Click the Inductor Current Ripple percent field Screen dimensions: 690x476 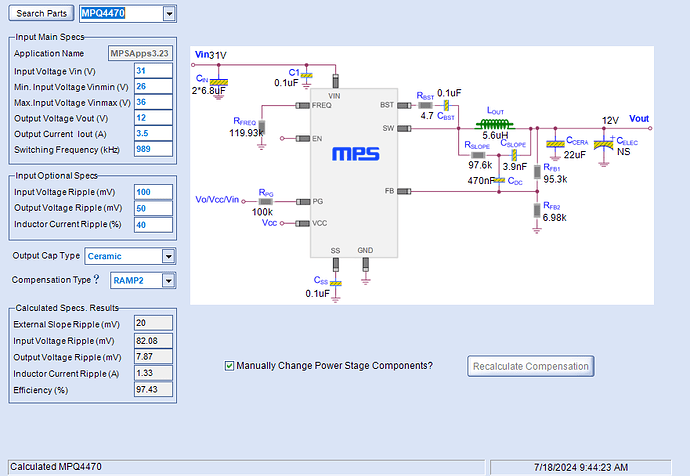point(153,225)
